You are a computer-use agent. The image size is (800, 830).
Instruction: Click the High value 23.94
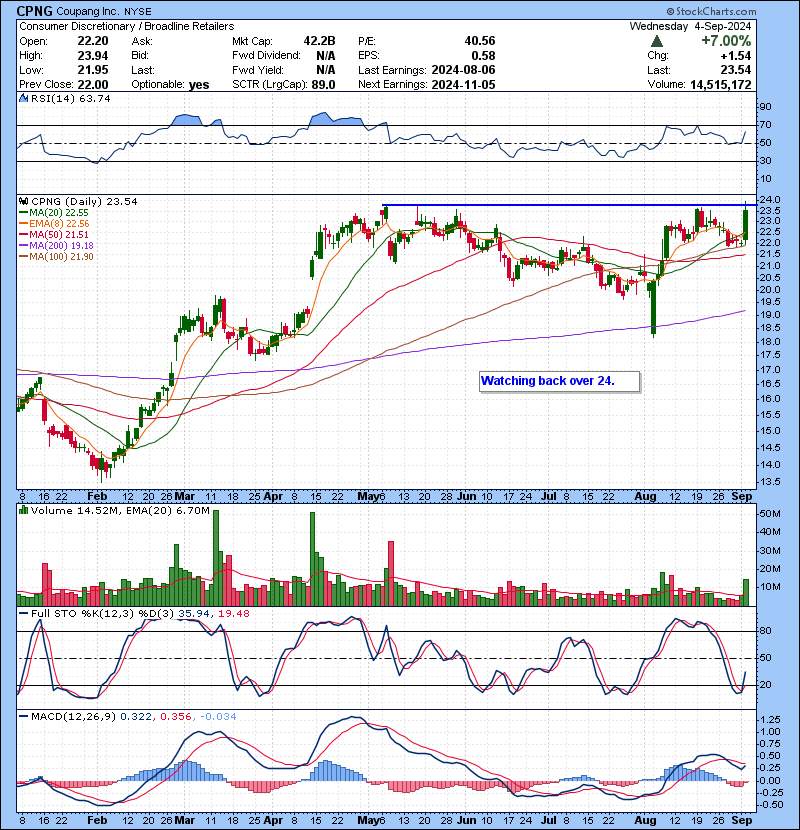[x=93, y=56]
